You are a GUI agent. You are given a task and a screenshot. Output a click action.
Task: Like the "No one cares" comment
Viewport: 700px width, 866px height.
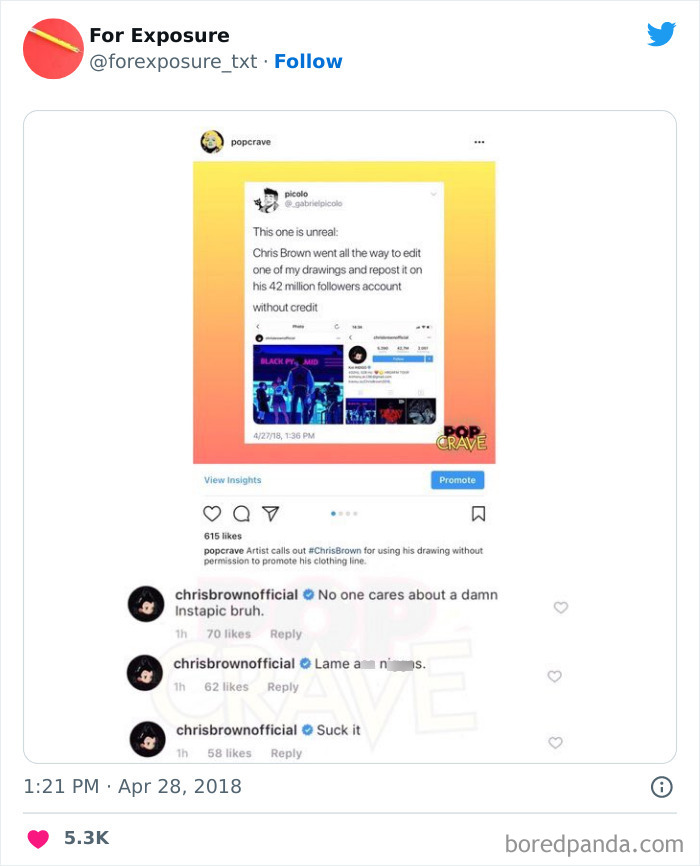pyautogui.click(x=561, y=608)
